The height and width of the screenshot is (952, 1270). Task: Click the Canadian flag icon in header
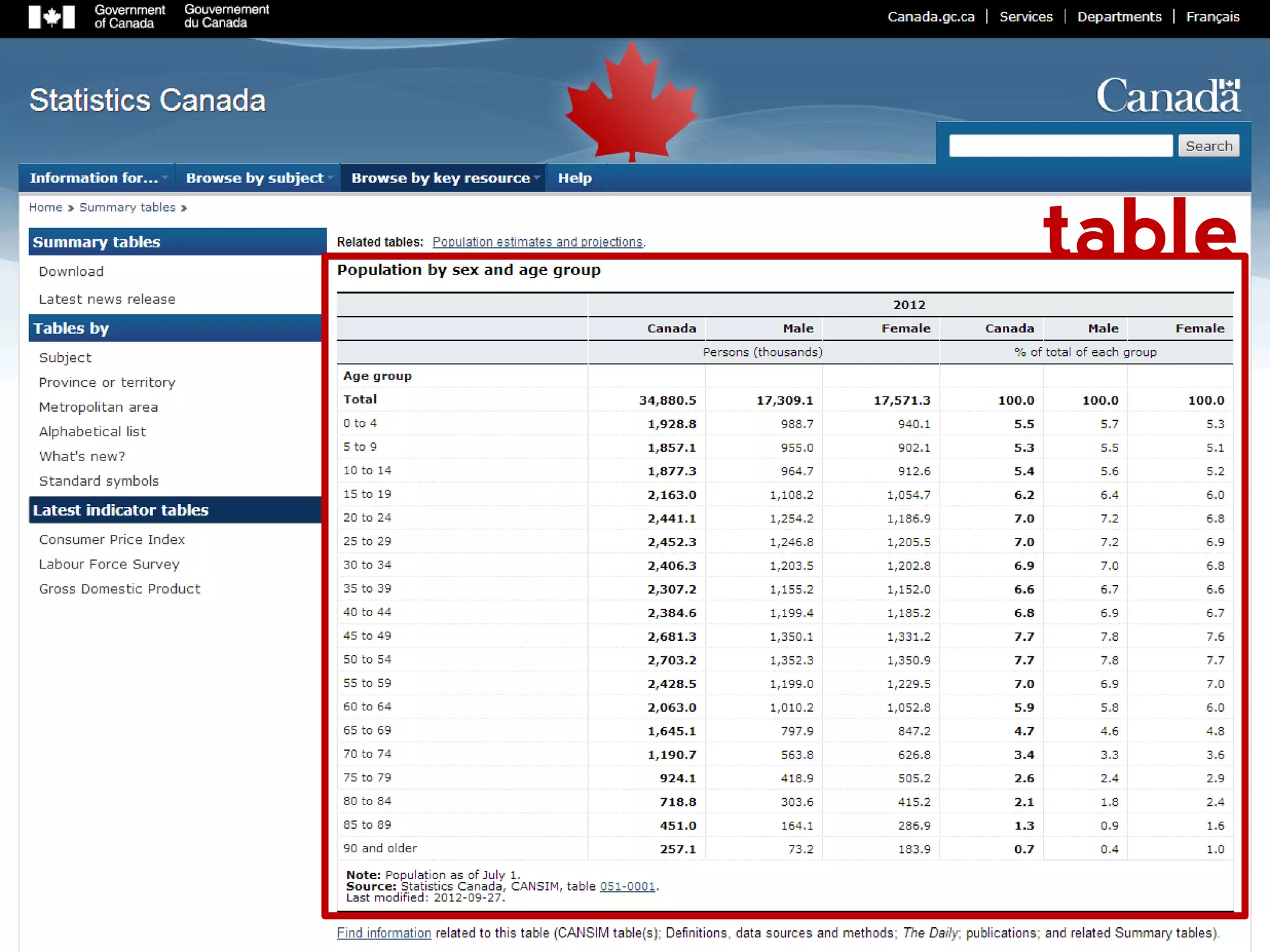point(51,17)
